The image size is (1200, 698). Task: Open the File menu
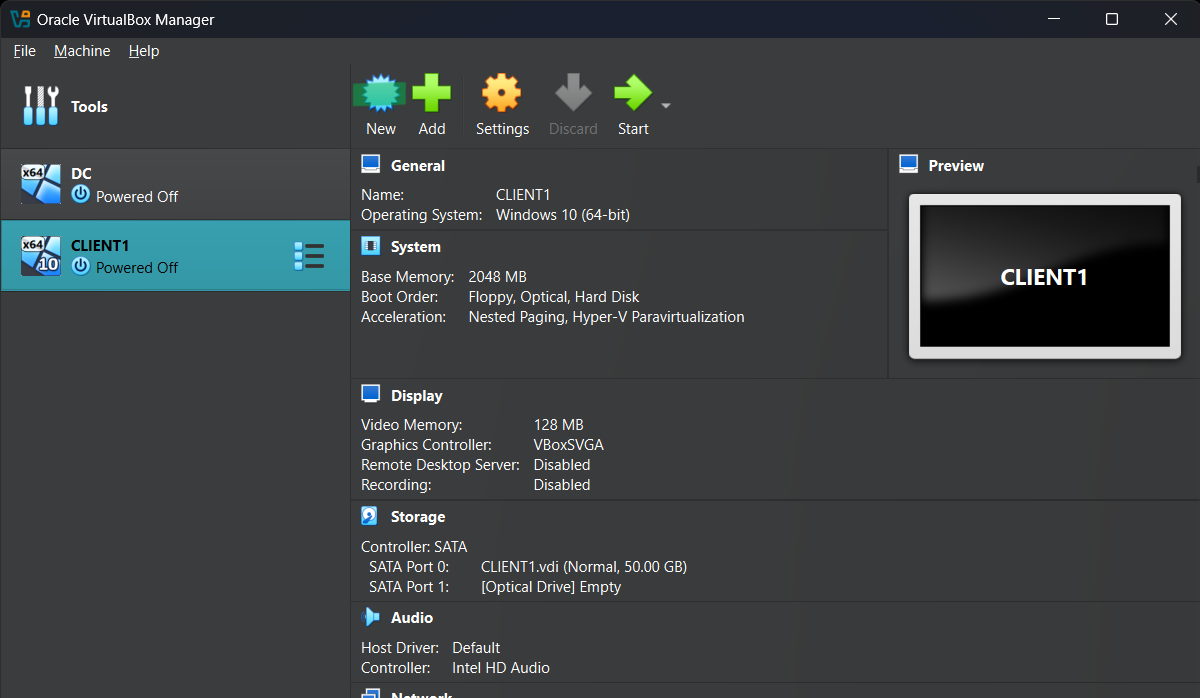[24, 51]
